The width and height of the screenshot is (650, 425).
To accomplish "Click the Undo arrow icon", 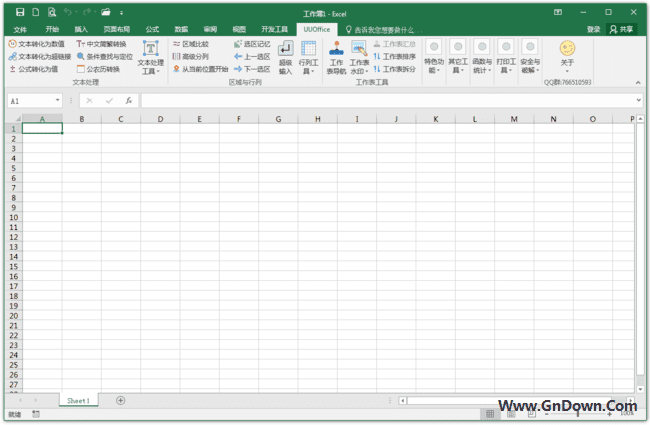I will click(68, 12).
